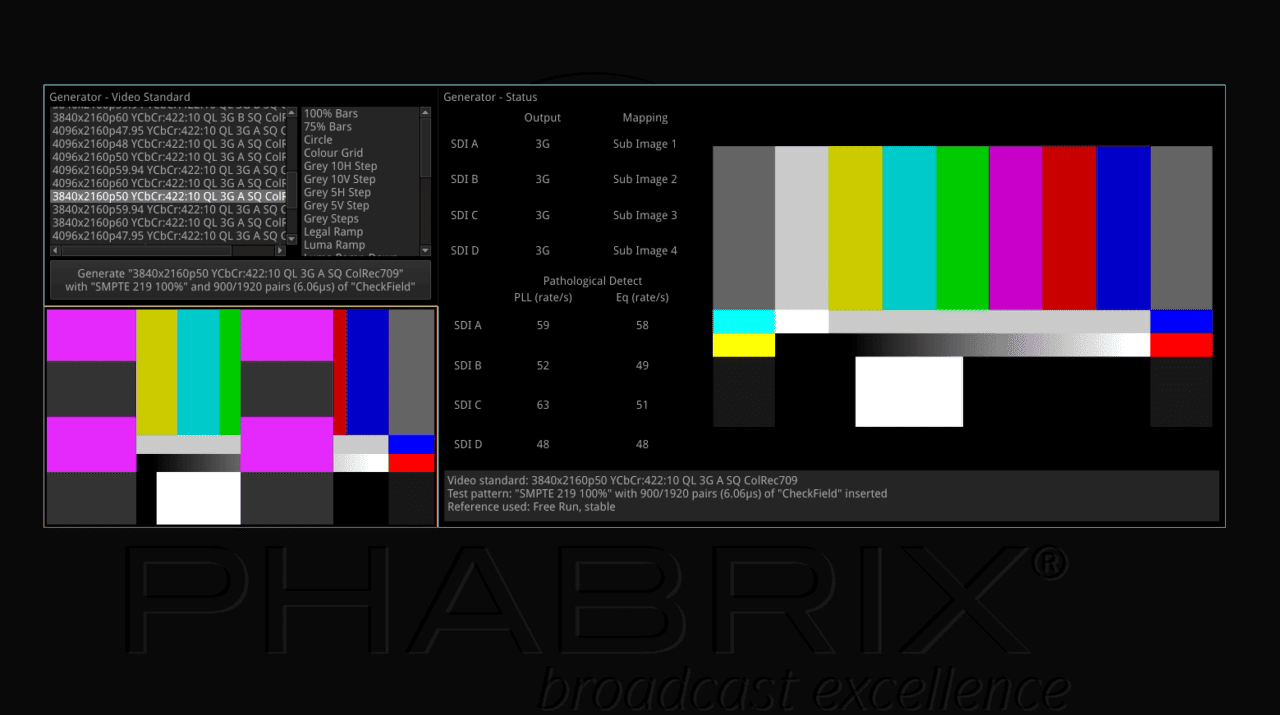Select the Circle test pattern
Viewport: 1280px width, 715px height.
318,140
